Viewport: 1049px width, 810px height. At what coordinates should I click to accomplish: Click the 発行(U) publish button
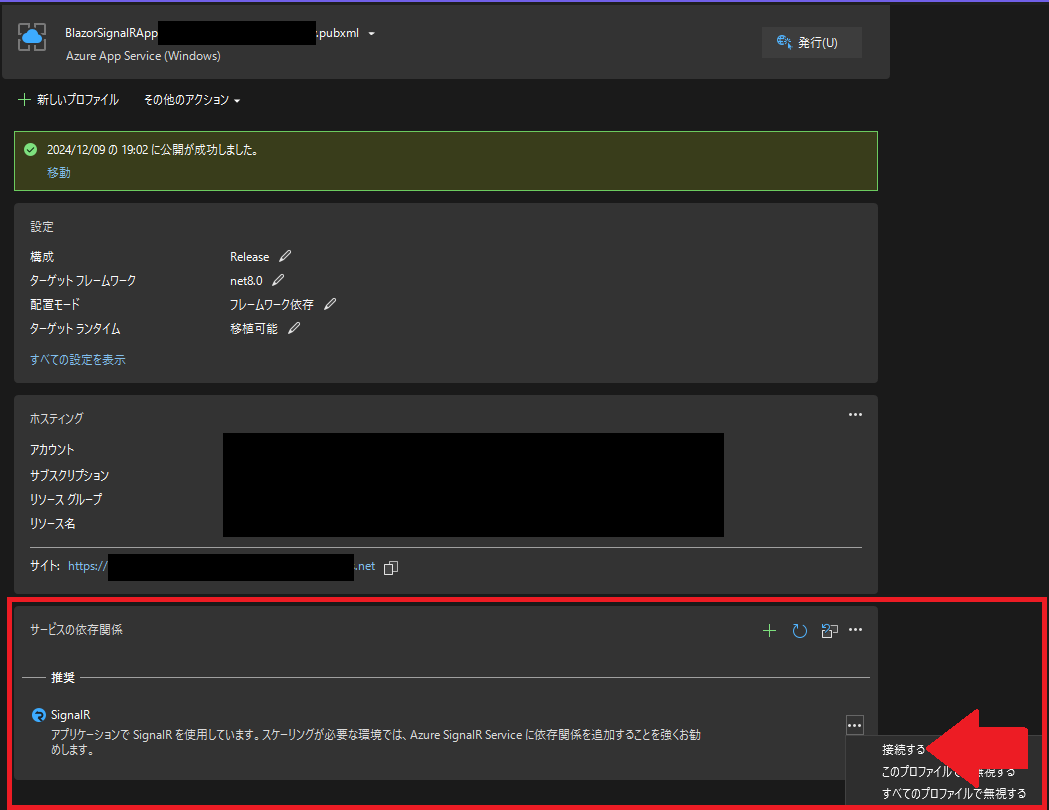tap(812, 43)
